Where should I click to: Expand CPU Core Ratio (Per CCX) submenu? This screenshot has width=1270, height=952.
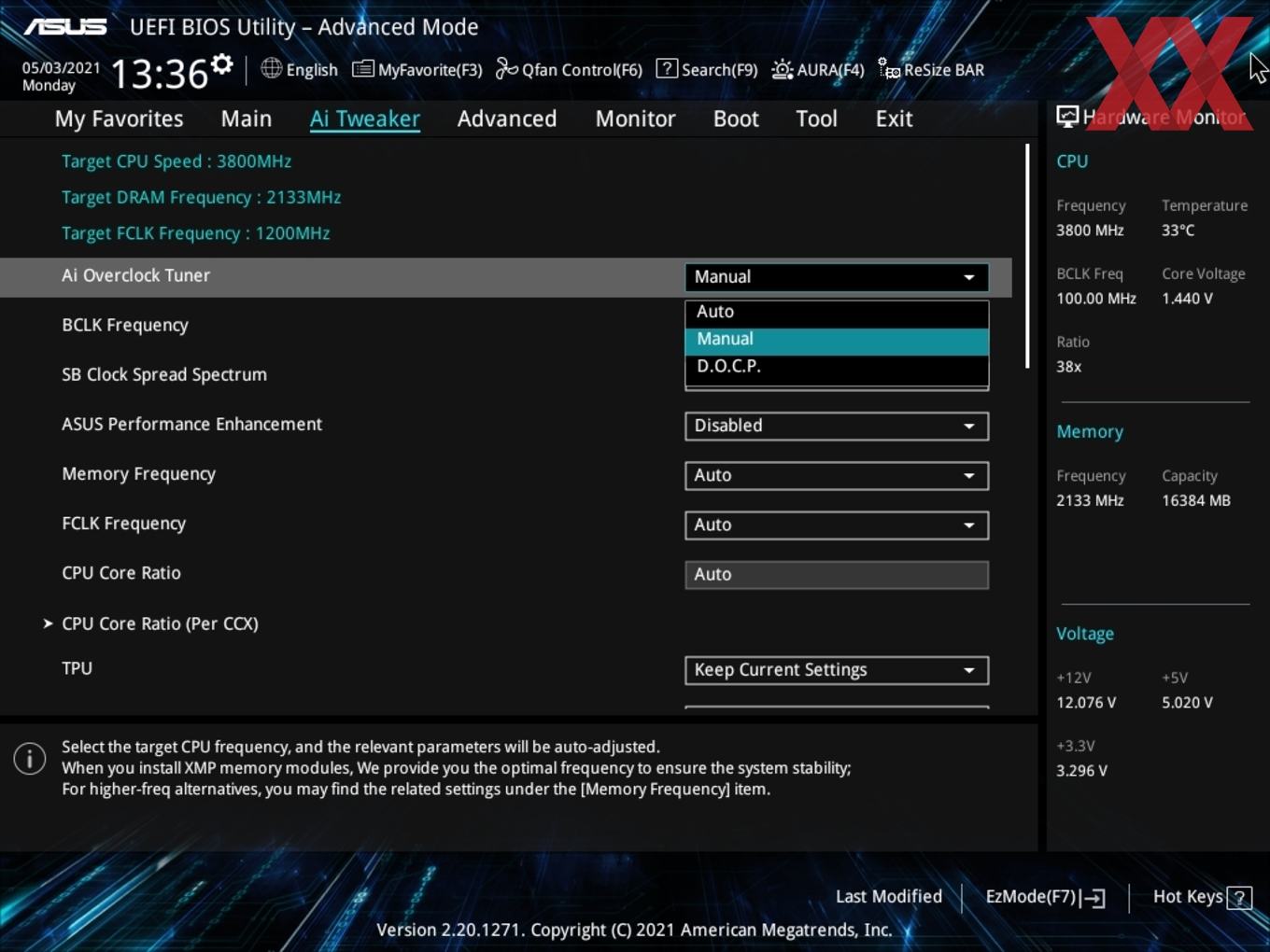click(160, 623)
